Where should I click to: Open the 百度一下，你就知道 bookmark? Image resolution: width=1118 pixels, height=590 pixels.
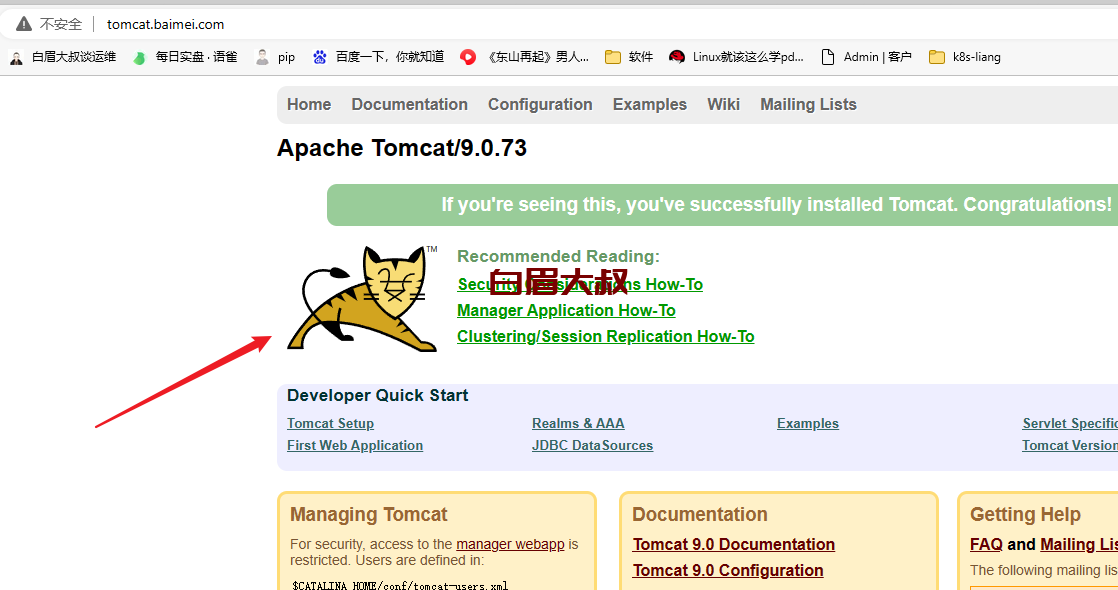coord(379,57)
